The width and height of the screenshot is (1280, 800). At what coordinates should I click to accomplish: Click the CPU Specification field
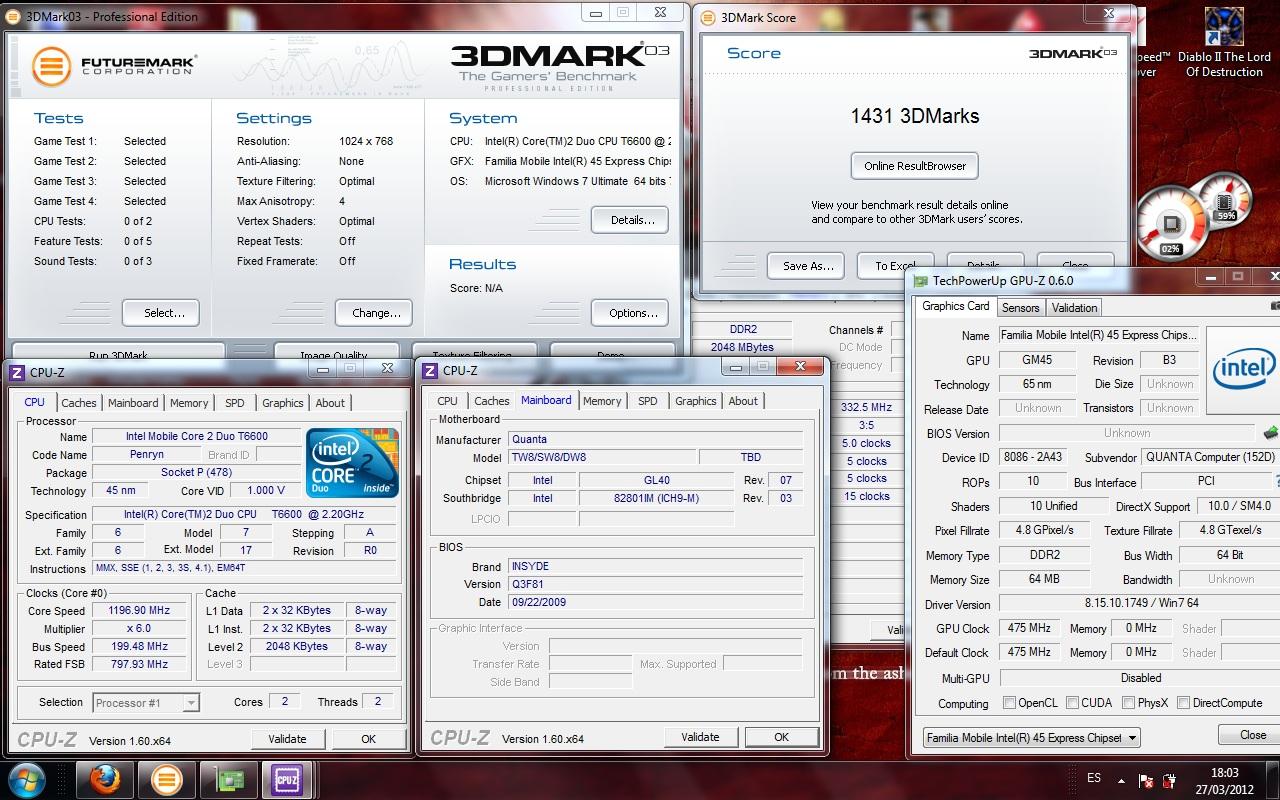[x=245, y=515]
